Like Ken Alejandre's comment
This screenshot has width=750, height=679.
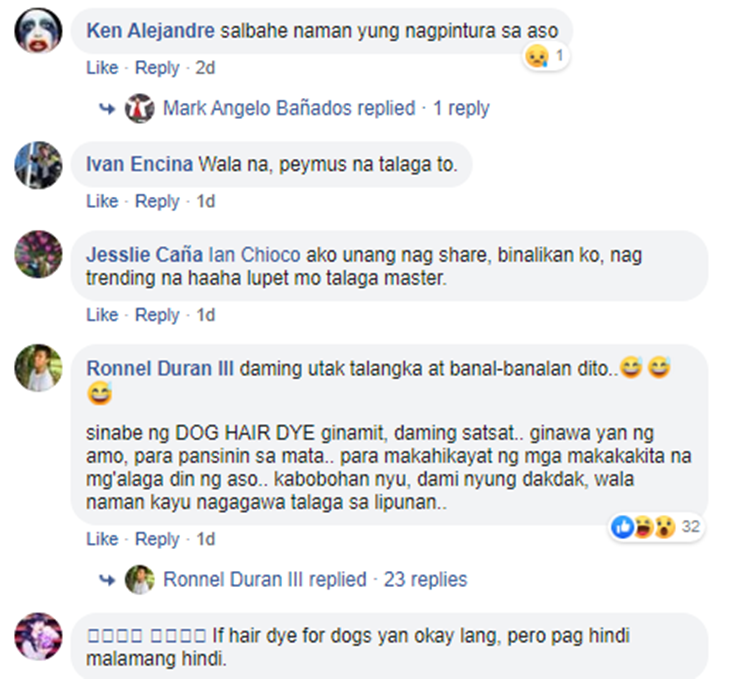point(102,68)
